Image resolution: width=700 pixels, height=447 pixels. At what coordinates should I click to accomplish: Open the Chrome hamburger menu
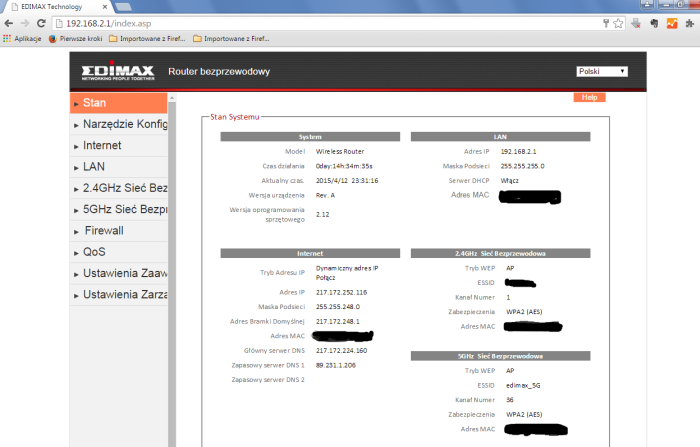pyautogui.click(x=690, y=22)
